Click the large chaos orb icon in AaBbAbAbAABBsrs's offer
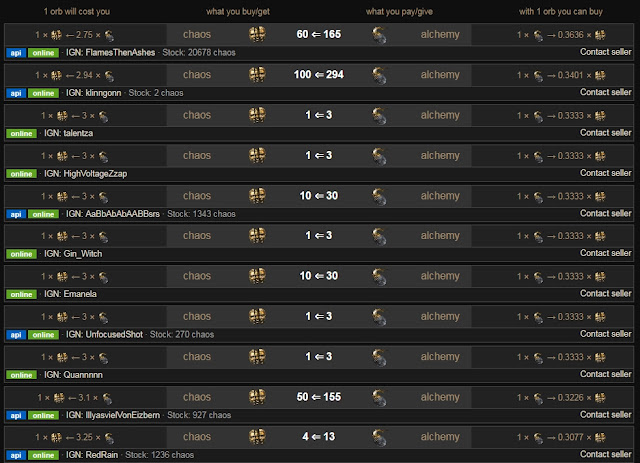Screen dimensions: 640x463 click(257, 197)
